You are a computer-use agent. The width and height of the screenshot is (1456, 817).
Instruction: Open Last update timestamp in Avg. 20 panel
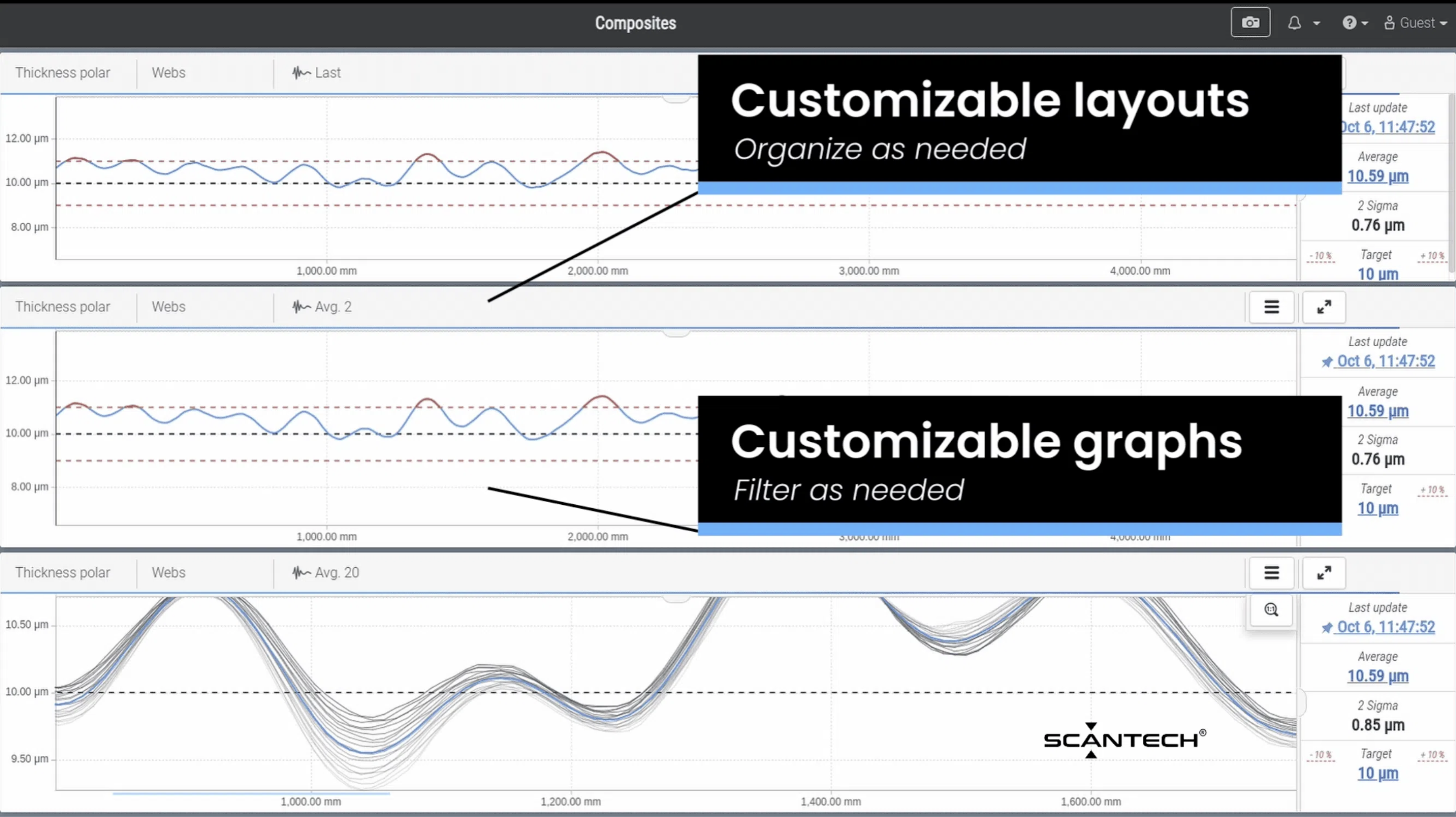(1378, 627)
